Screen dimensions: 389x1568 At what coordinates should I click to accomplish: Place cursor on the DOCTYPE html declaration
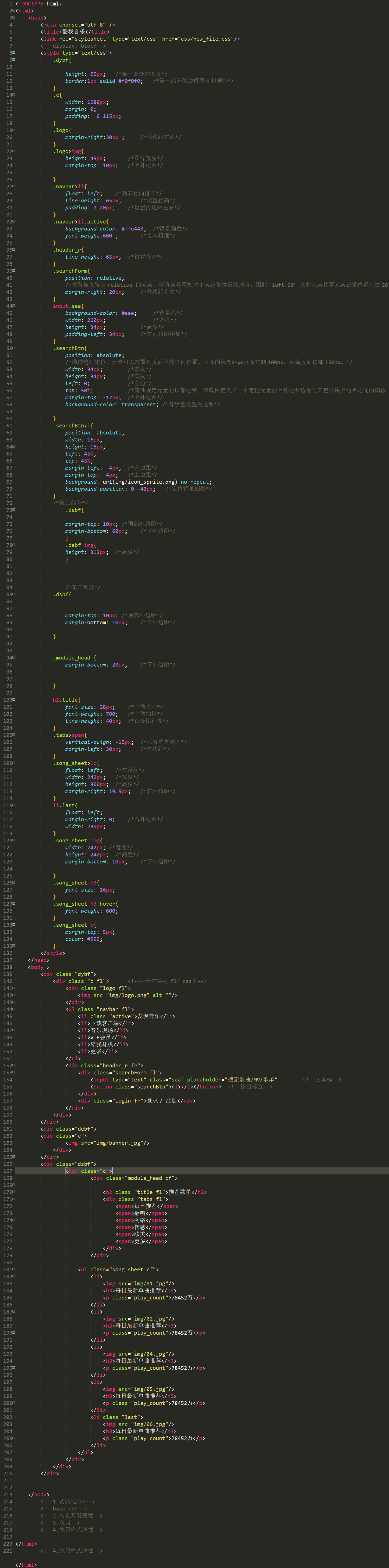[39, 4]
